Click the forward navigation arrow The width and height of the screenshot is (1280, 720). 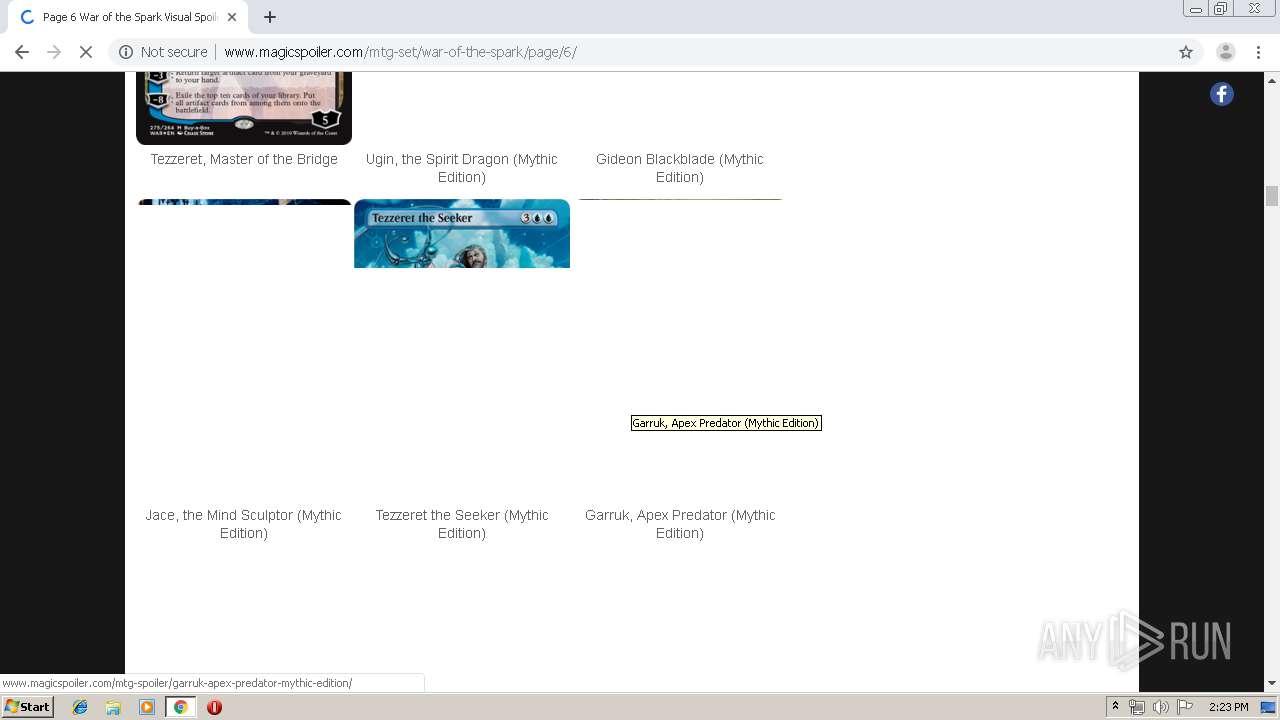54,52
